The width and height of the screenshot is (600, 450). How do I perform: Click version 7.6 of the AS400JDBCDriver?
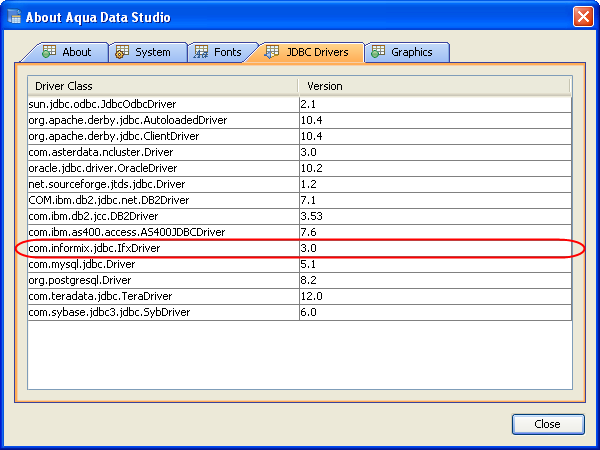308,232
